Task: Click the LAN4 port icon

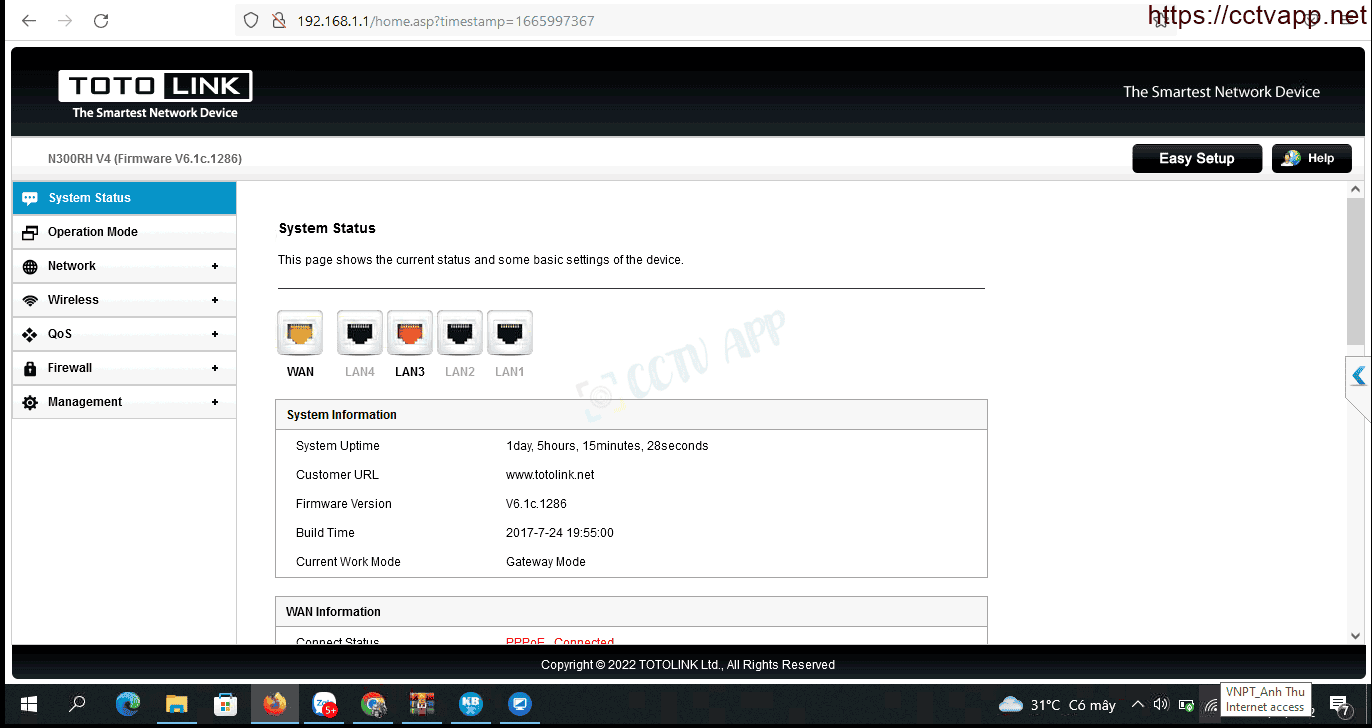Action: click(x=360, y=333)
